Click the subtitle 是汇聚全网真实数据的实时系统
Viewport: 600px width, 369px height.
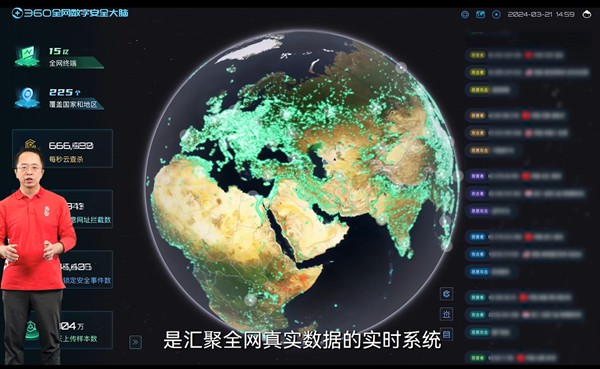tap(303, 340)
